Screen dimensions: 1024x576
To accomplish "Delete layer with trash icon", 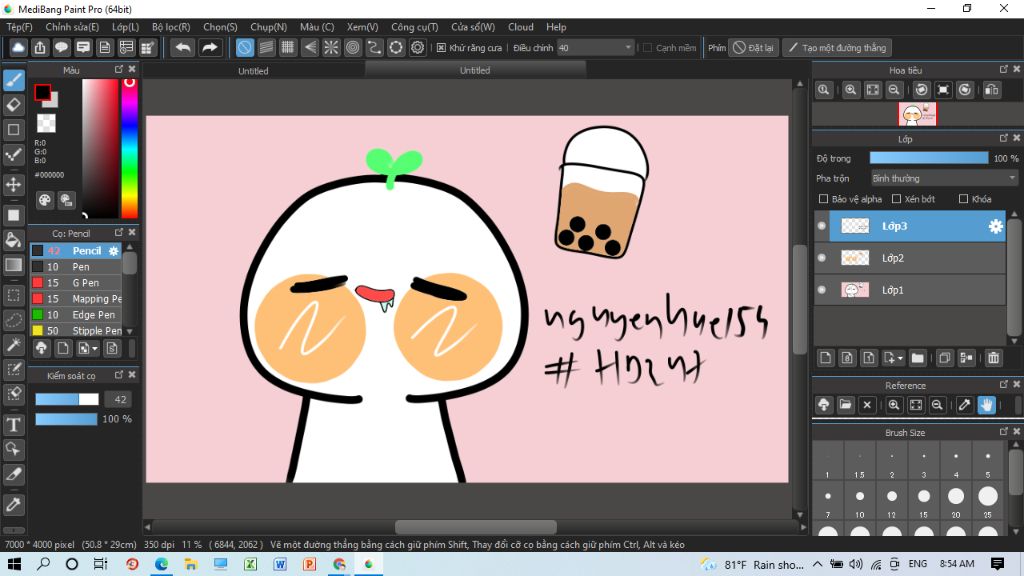I will click(x=993, y=357).
